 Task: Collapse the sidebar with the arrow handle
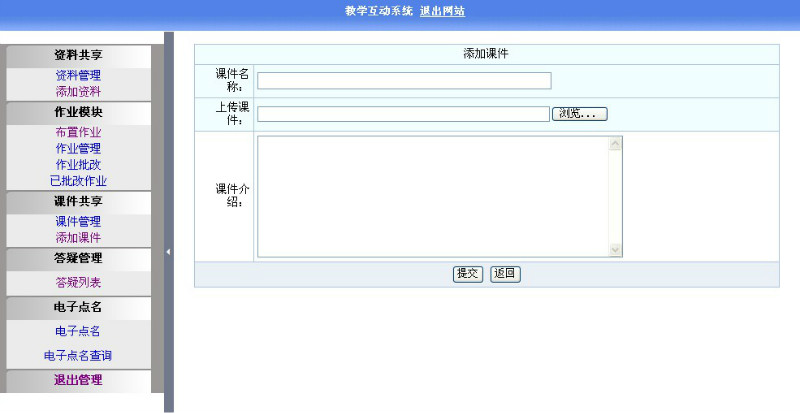pos(168,252)
